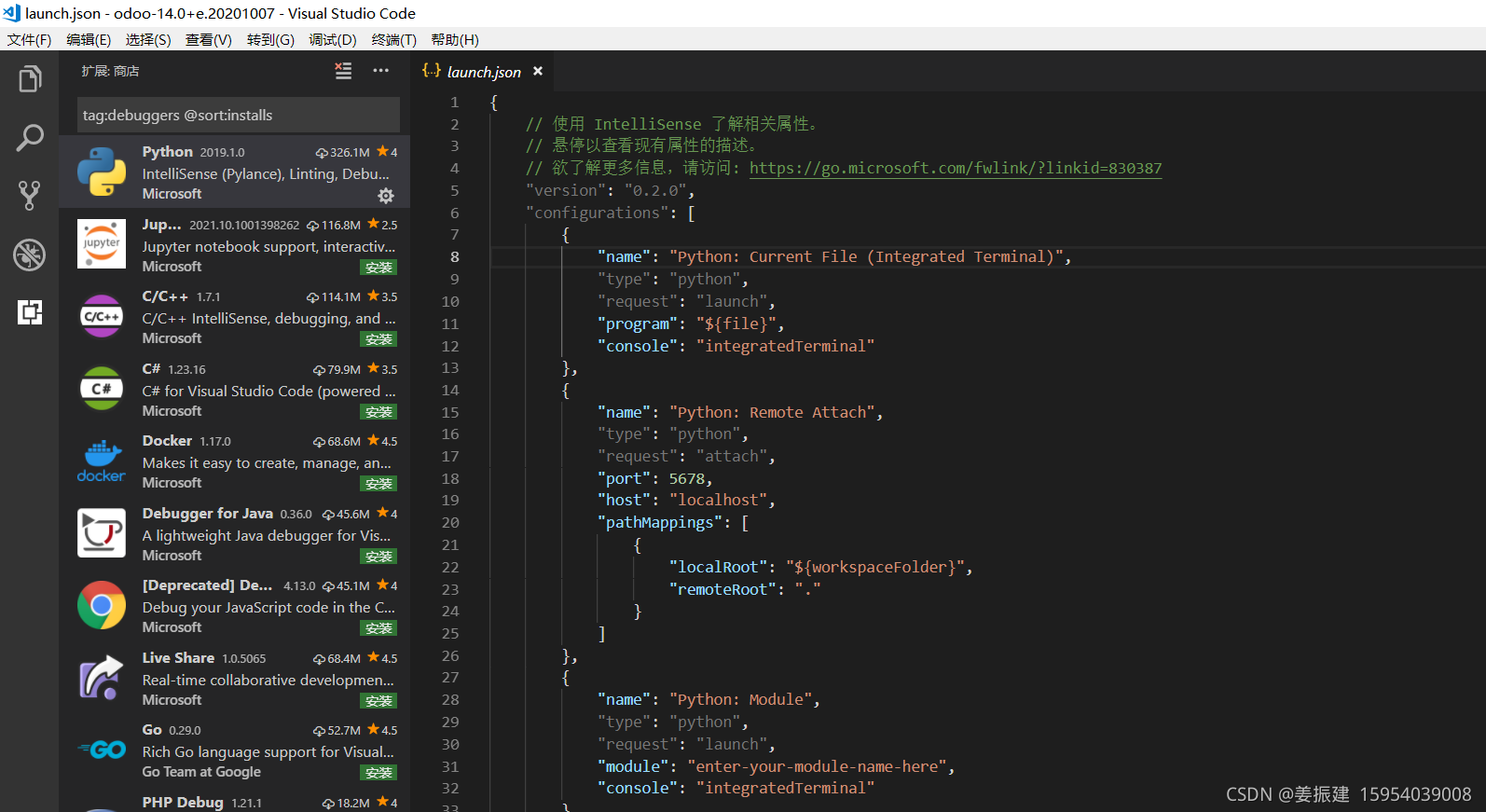
Task: Open the extensions panel more actions menu
Action: pos(381,71)
